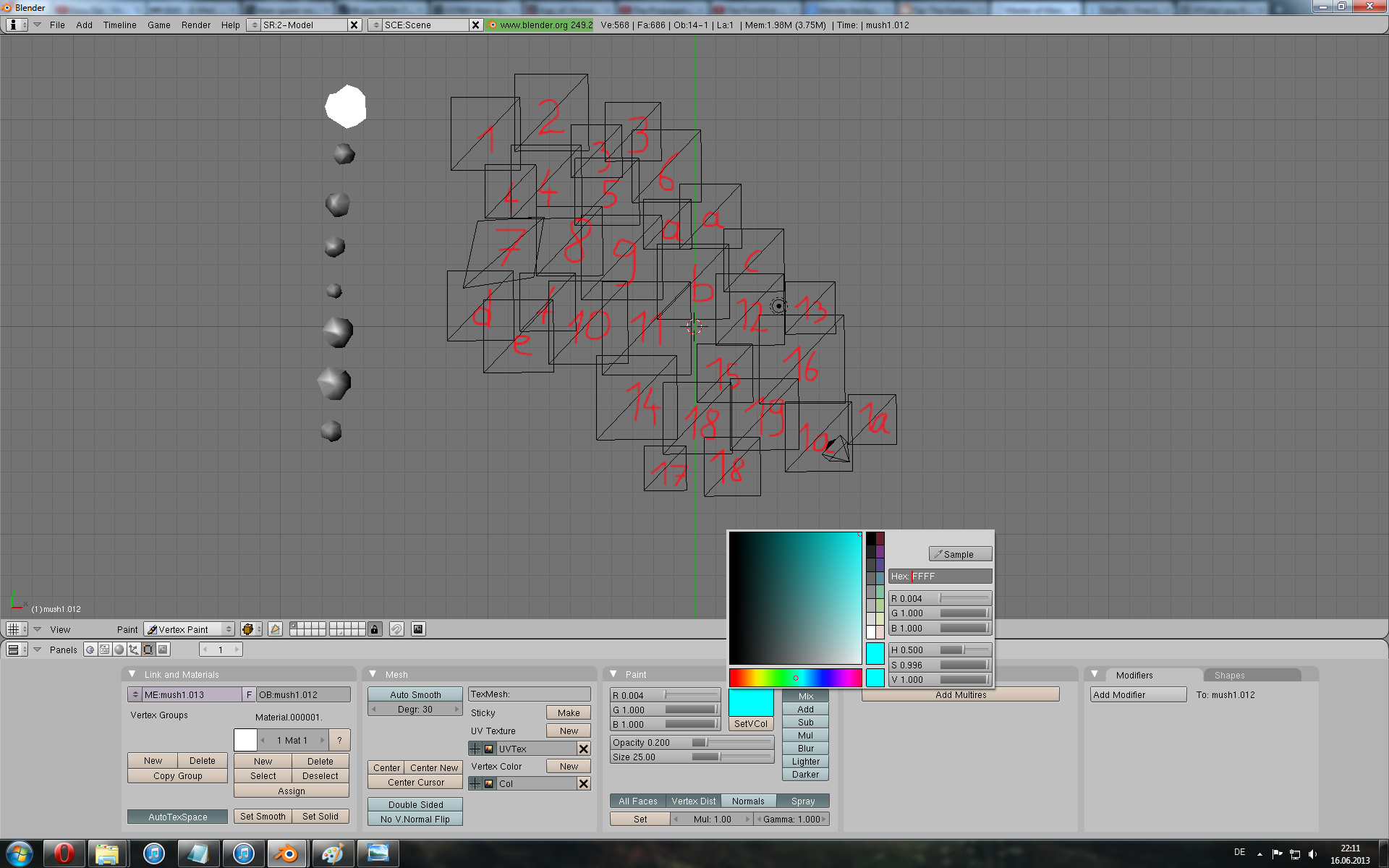Open the SR:2-Model screen selector

pyautogui.click(x=253, y=25)
